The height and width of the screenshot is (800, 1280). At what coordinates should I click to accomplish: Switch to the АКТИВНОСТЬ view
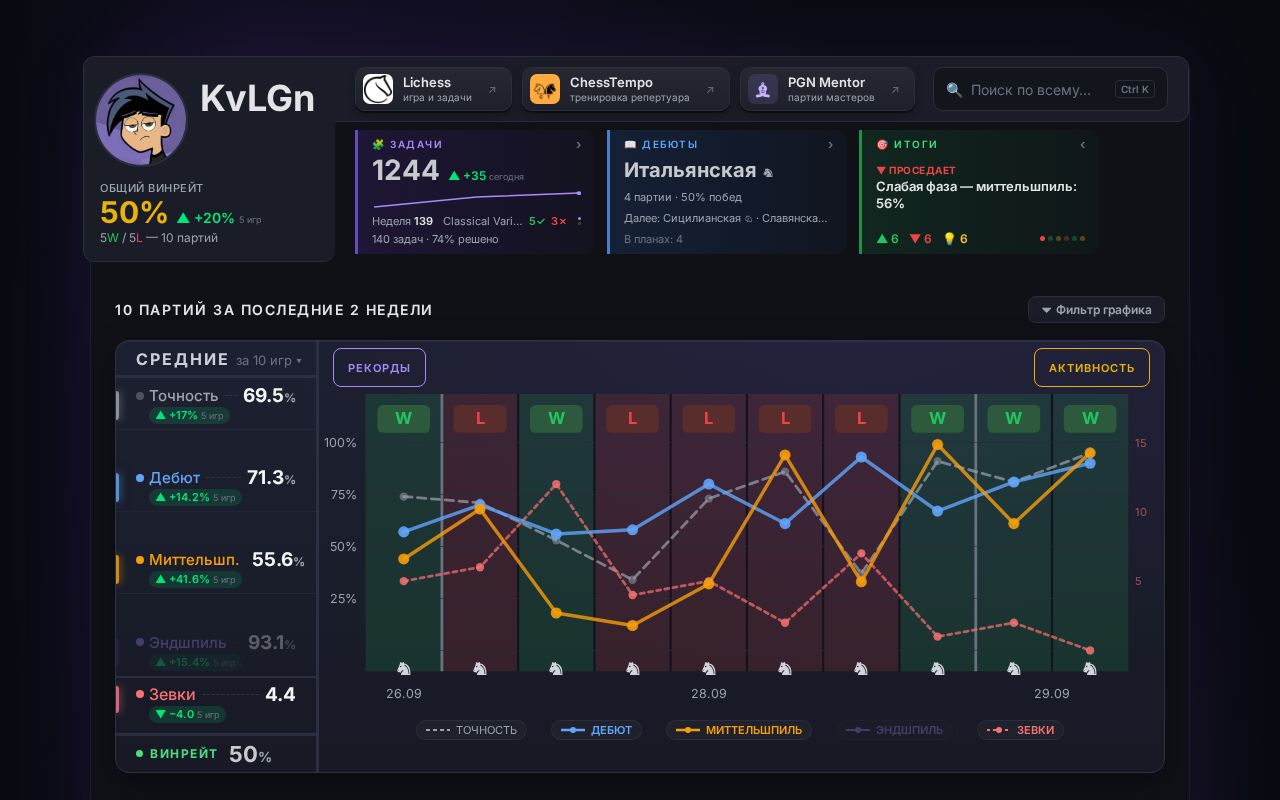point(1092,367)
